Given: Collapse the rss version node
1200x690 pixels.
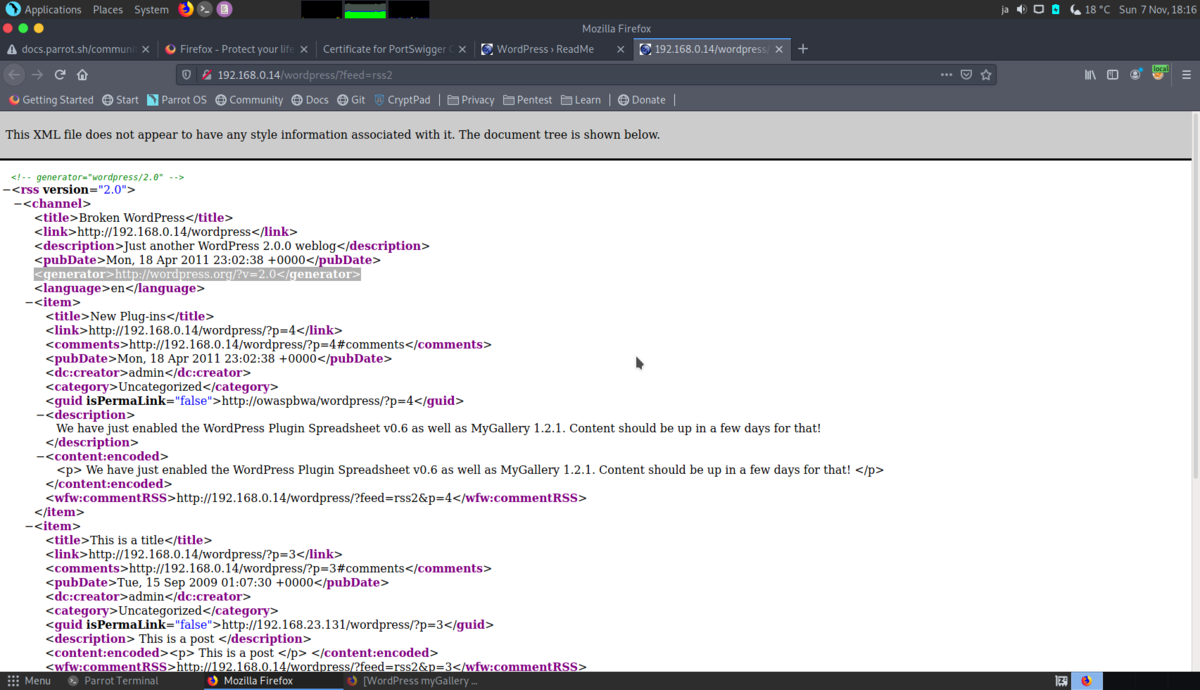Looking at the screenshot, I should coord(7,190).
